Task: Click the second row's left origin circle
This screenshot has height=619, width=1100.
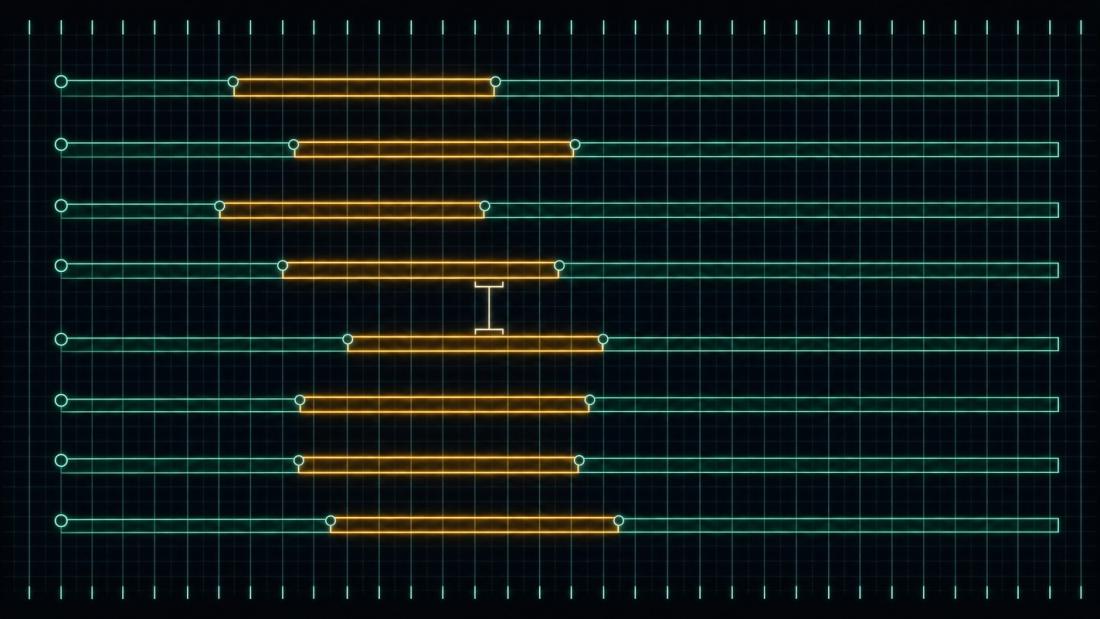Action: pyautogui.click(x=61, y=145)
